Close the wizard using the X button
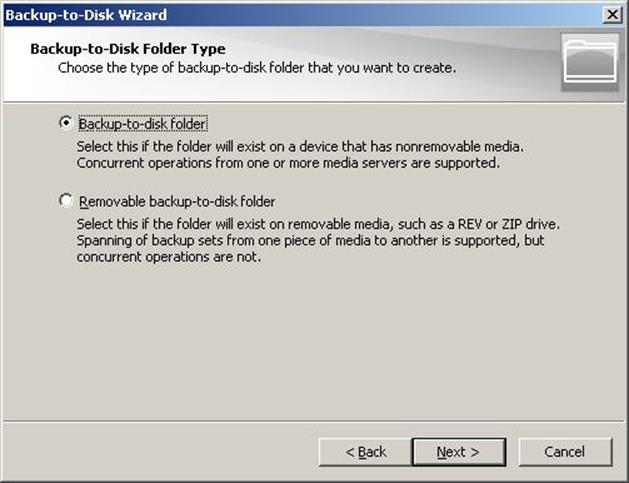 point(612,15)
